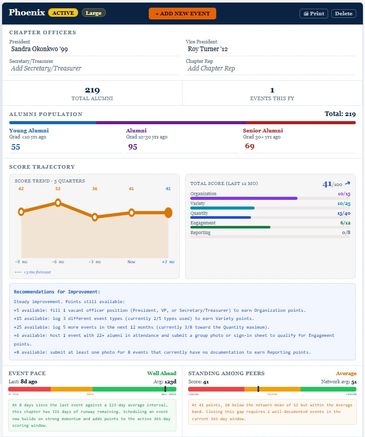The width and height of the screenshot is (365, 437).
Task: Click the purple segment of the alumni population bar
Action: 171,123
